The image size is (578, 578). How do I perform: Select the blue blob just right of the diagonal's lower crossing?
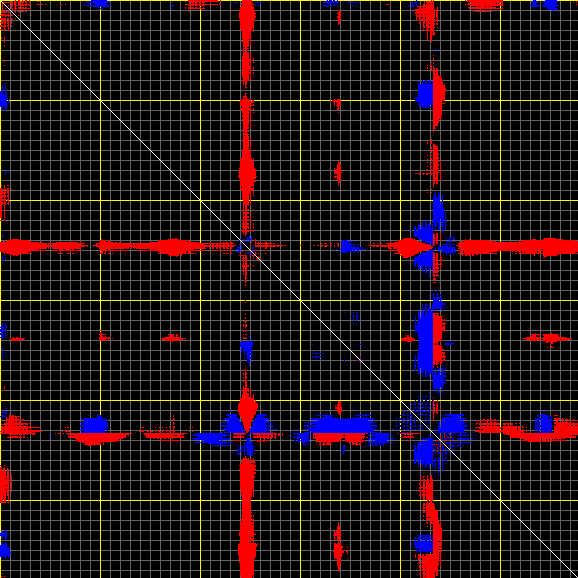click(453, 424)
